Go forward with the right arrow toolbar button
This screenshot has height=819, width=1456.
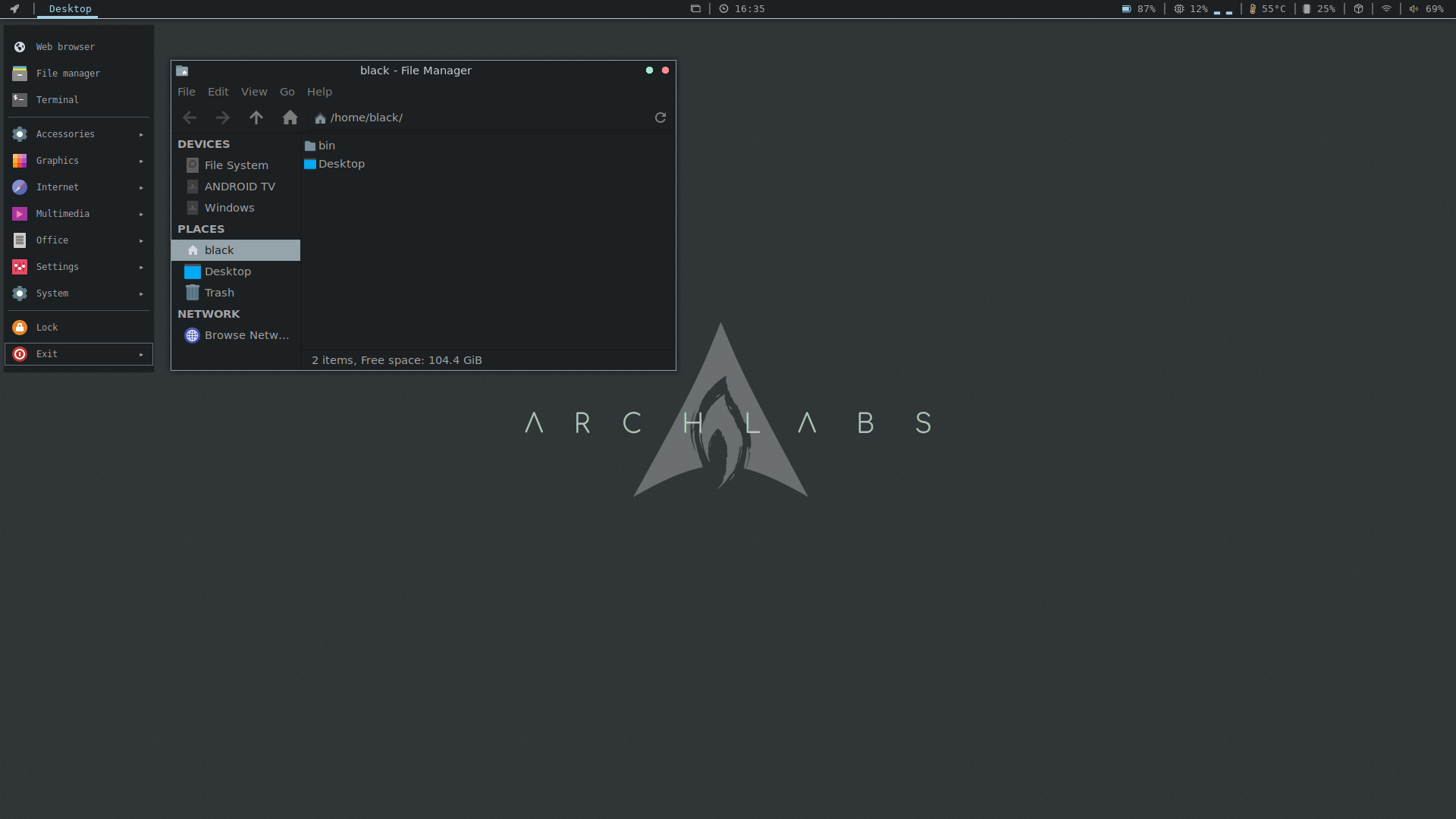pyautogui.click(x=223, y=118)
